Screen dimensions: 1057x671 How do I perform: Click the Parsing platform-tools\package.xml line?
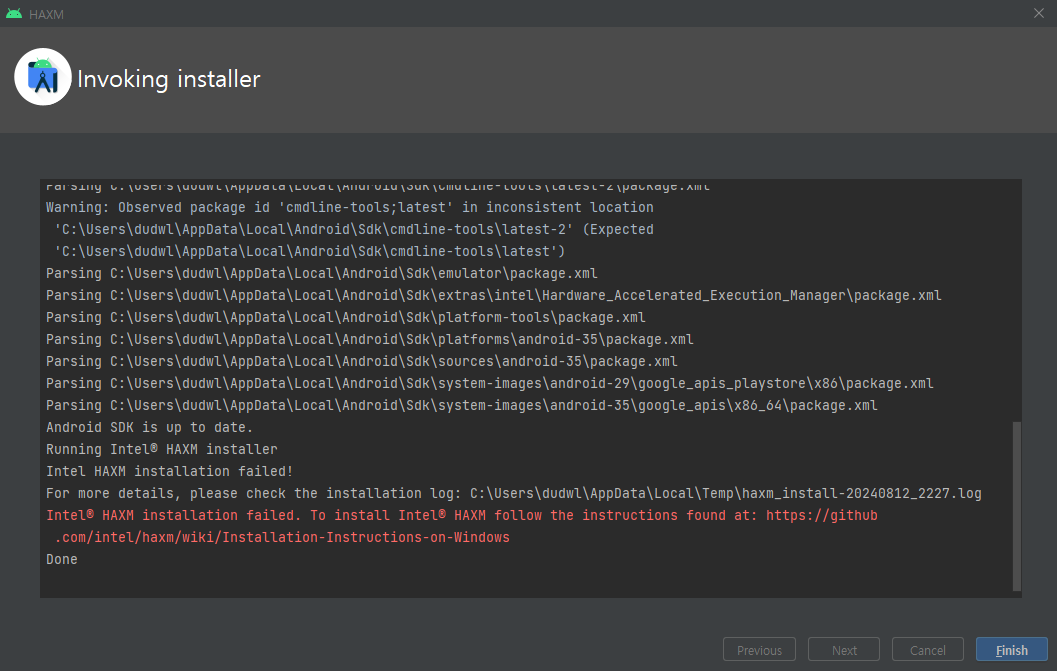(346, 317)
